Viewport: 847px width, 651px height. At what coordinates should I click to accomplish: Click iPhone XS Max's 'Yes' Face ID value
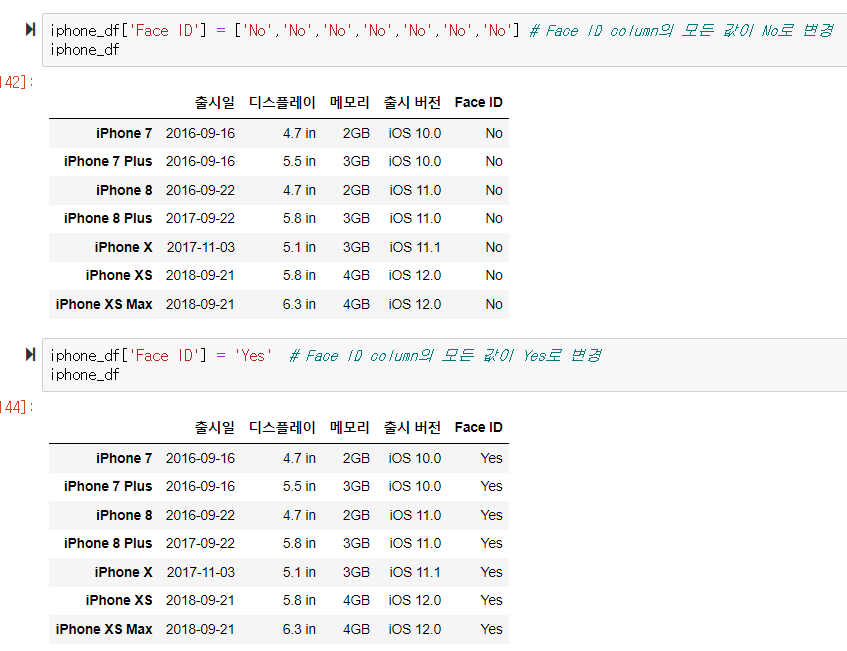click(x=492, y=629)
